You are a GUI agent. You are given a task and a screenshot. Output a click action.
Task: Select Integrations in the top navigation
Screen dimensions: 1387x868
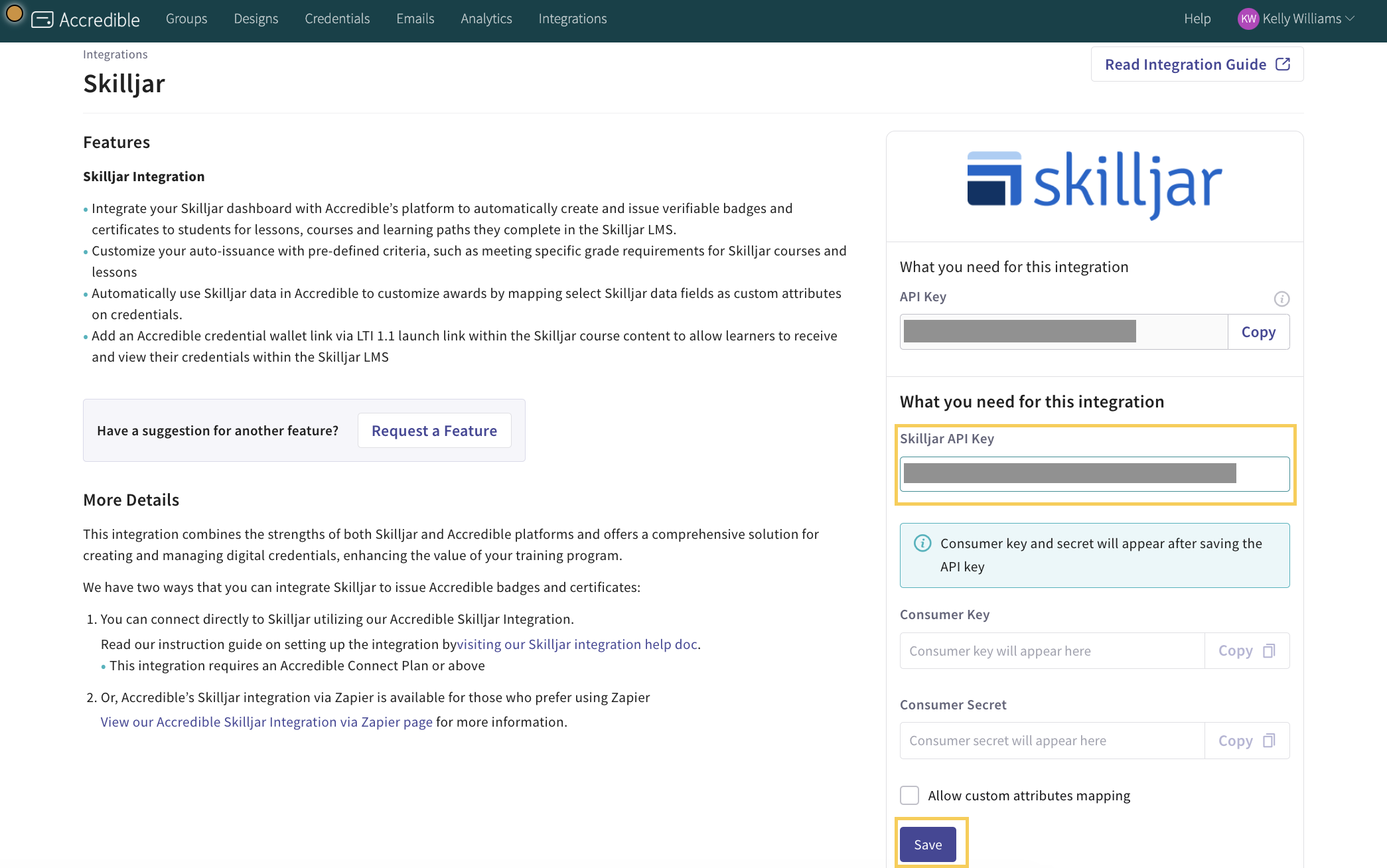573,19
